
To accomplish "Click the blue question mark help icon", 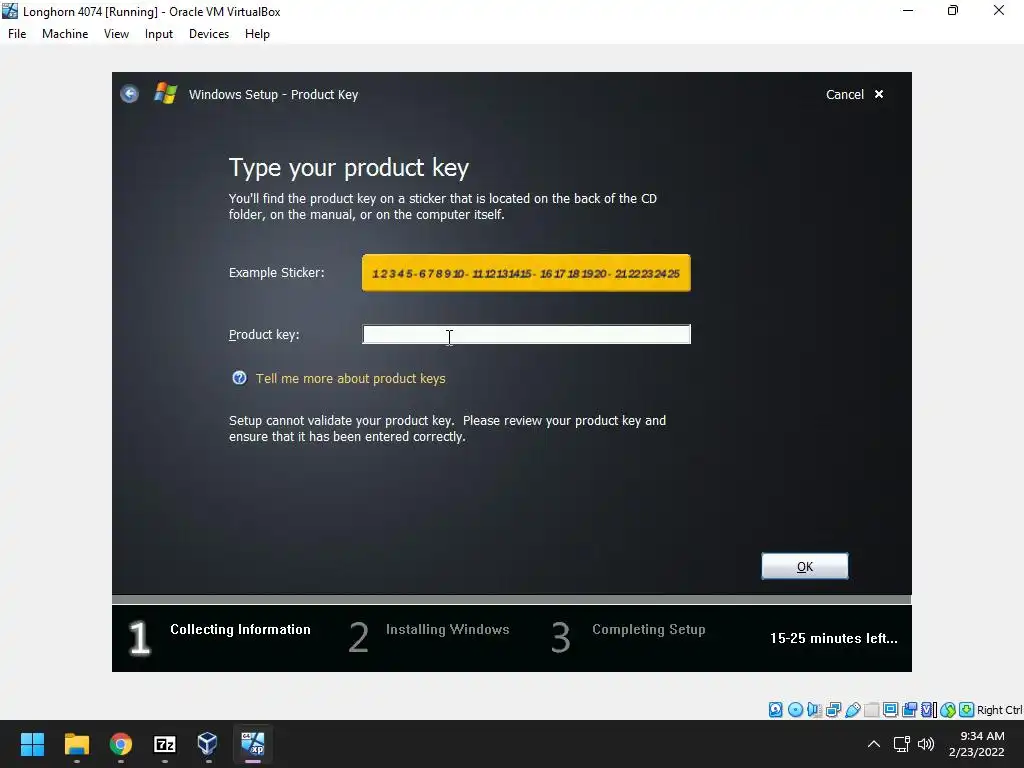I will coord(240,378).
